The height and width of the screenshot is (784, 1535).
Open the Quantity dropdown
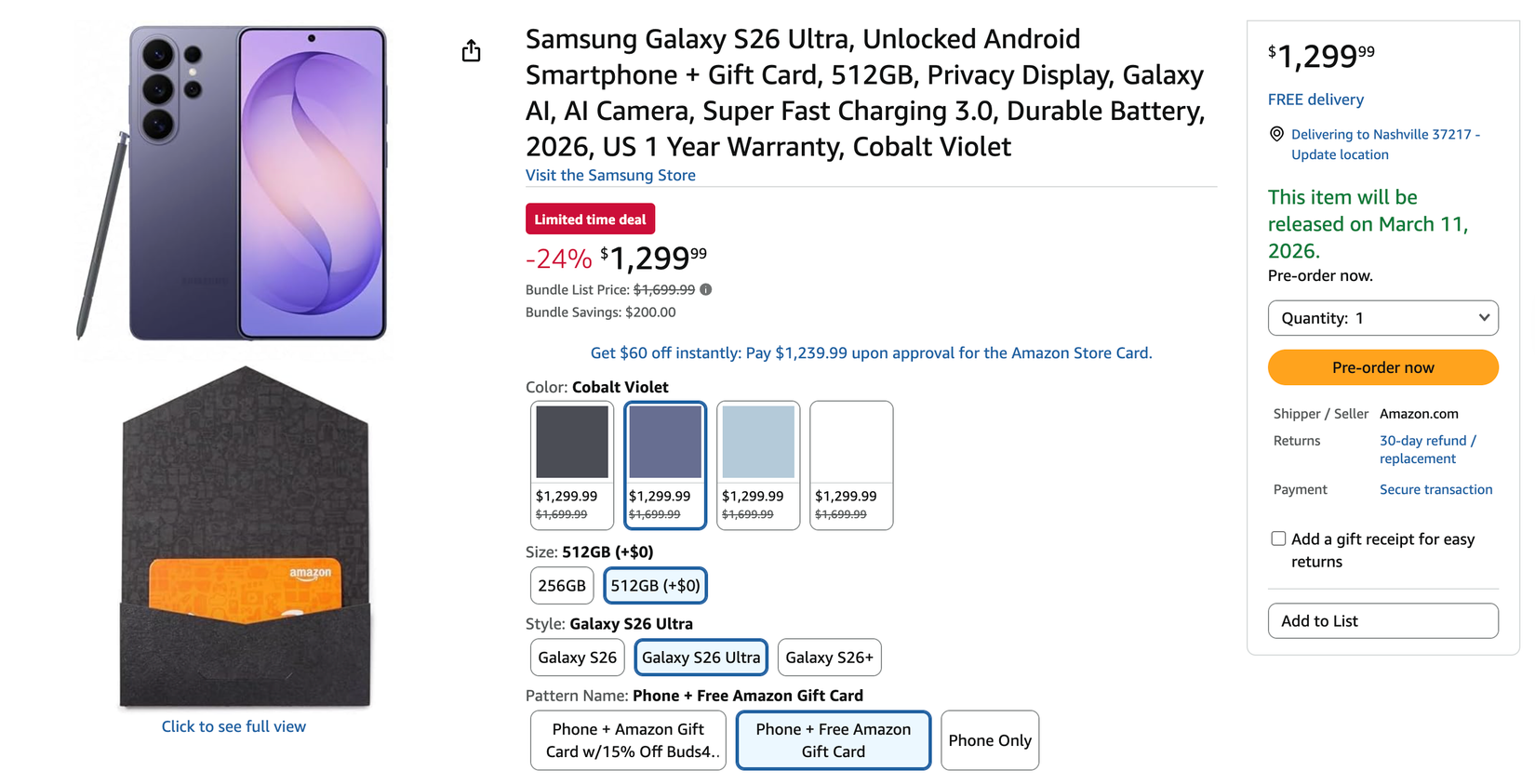1382,317
